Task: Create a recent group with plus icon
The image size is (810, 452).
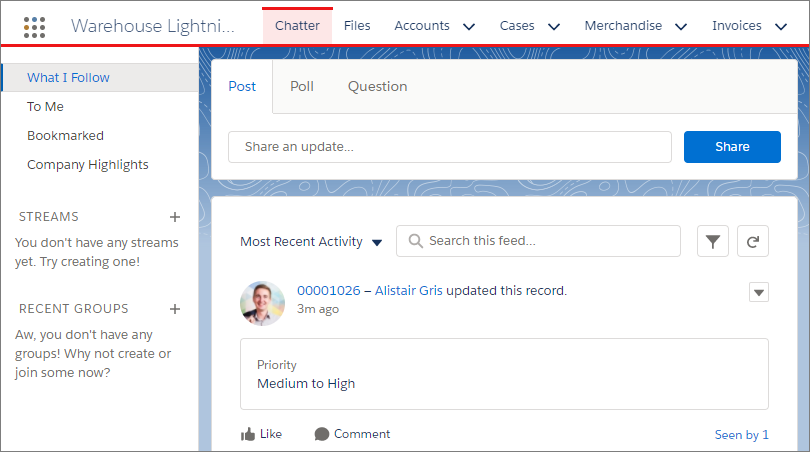Action: (x=175, y=309)
